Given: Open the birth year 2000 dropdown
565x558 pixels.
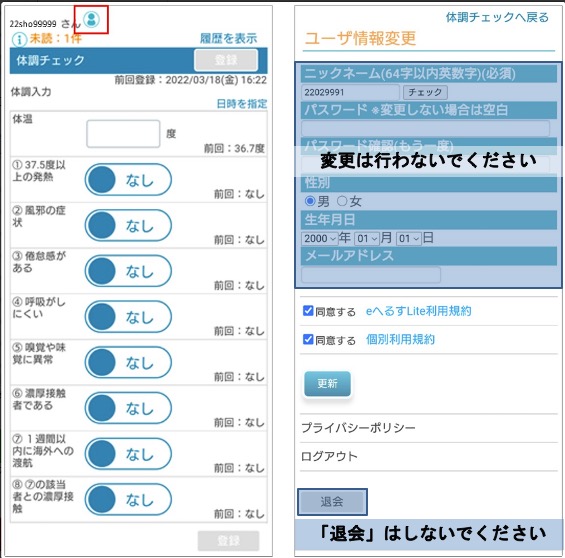Looking at the screenshot, I should [x=320, y=238].
